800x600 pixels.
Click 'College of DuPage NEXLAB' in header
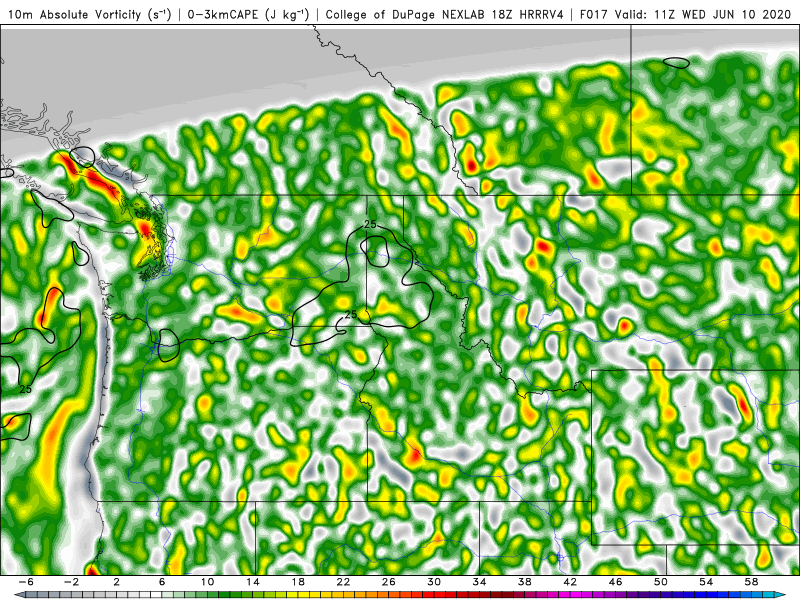(x=406, y=14)
